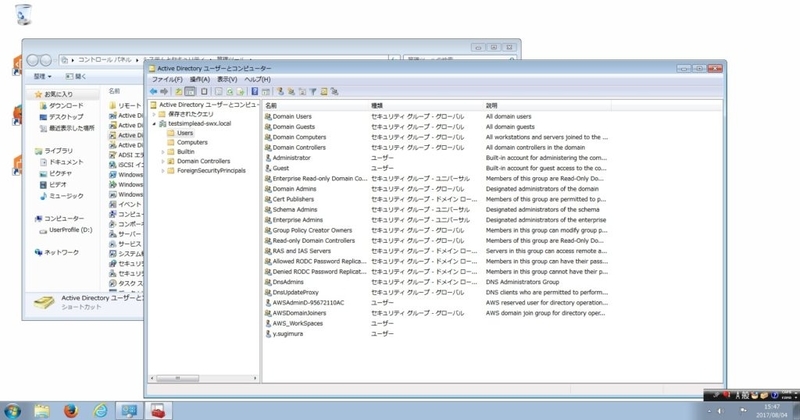Click コントロール パネル in the Explorer address bar
The height and width of the screenshot is (420, 800).
click(x=105, y=60)
